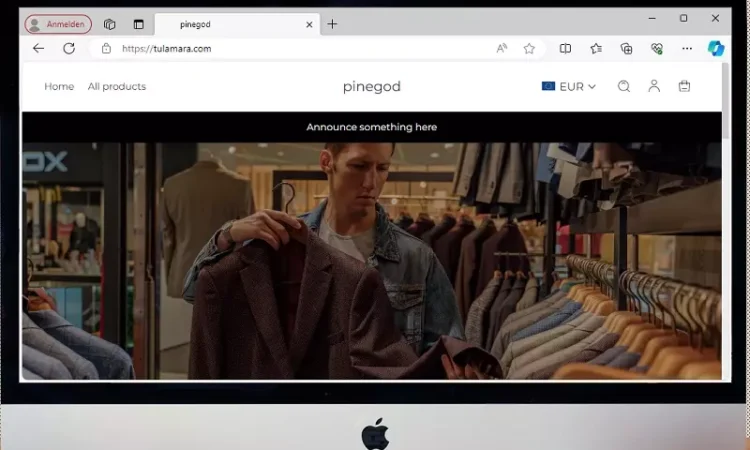Click the hero image of man with blazer
Viewport: 750px width, 450px height.
(x=372, y=261)
